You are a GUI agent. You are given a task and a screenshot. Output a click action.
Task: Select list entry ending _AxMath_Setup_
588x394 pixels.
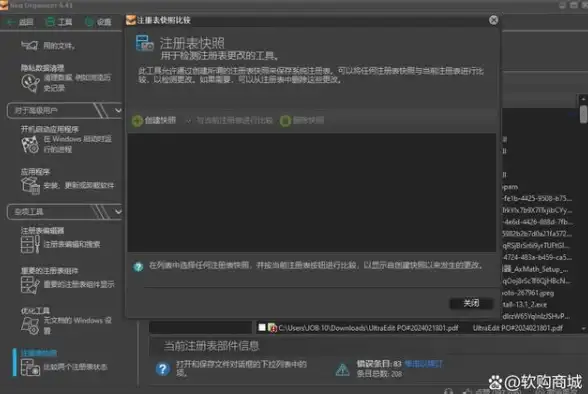pos(536,269)
